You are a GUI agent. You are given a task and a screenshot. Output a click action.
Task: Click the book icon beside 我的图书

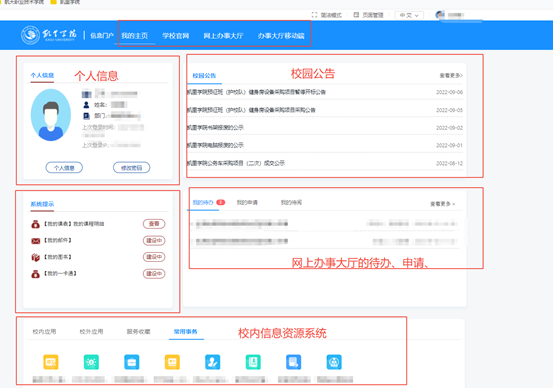pos(35,257)
